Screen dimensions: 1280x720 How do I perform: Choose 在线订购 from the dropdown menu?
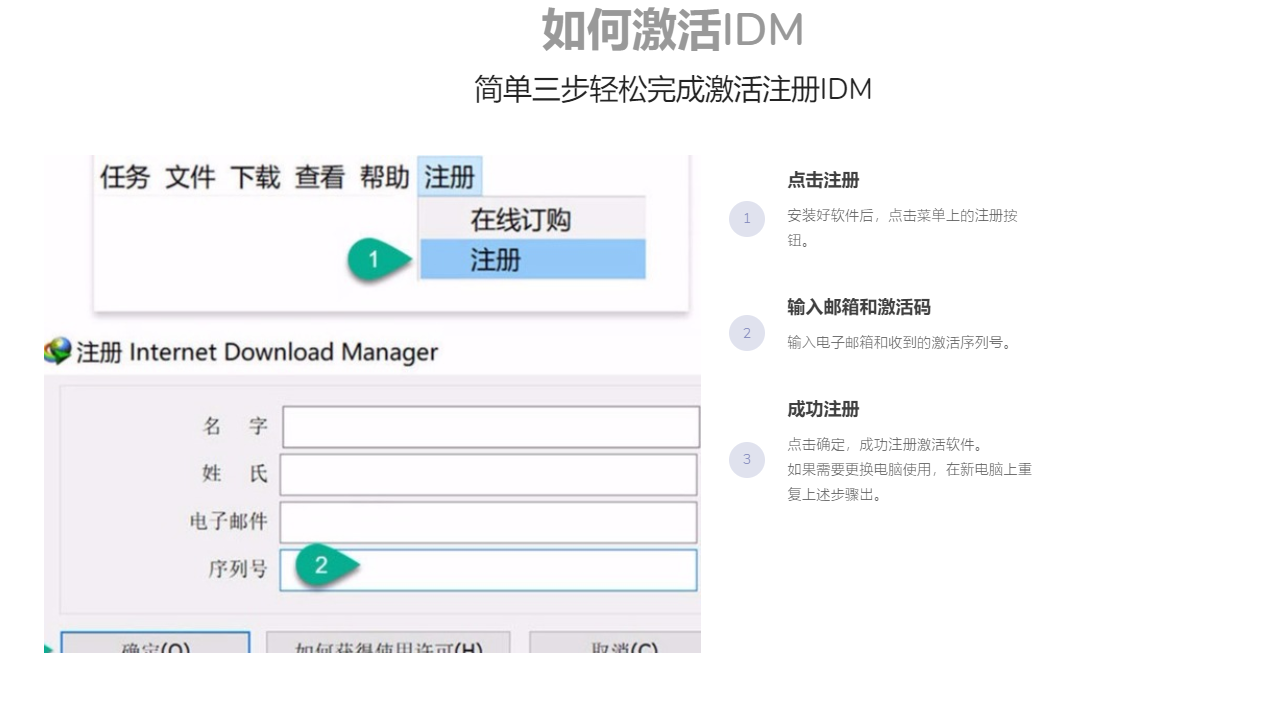tap(533, 219)
